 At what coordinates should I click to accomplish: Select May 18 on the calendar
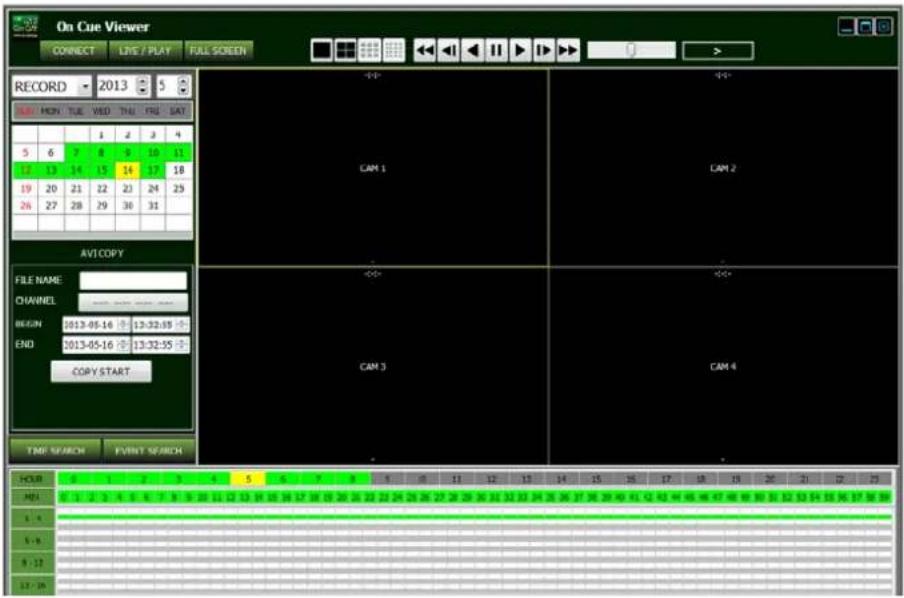pyautogui.click(x=179, y=170)
